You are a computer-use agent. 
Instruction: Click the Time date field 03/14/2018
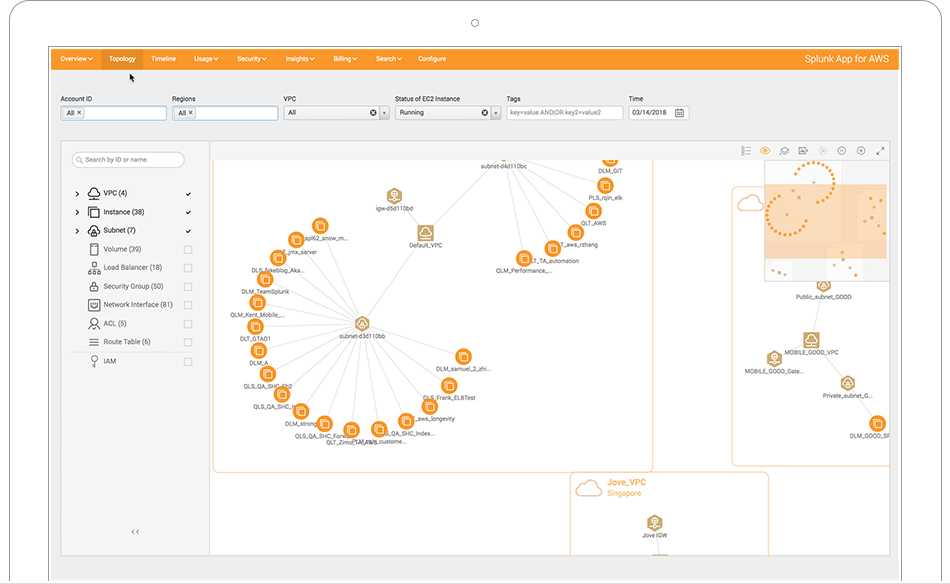(659, 113)
